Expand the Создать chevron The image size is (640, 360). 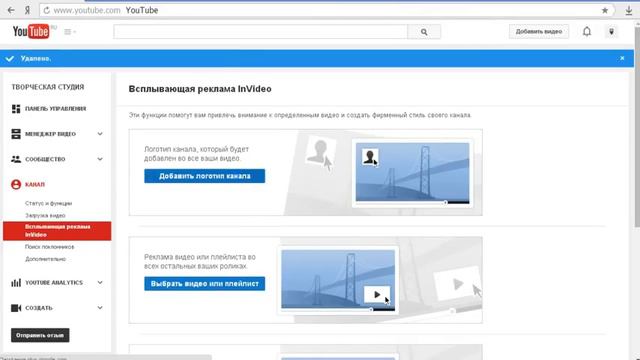(100, 308)
